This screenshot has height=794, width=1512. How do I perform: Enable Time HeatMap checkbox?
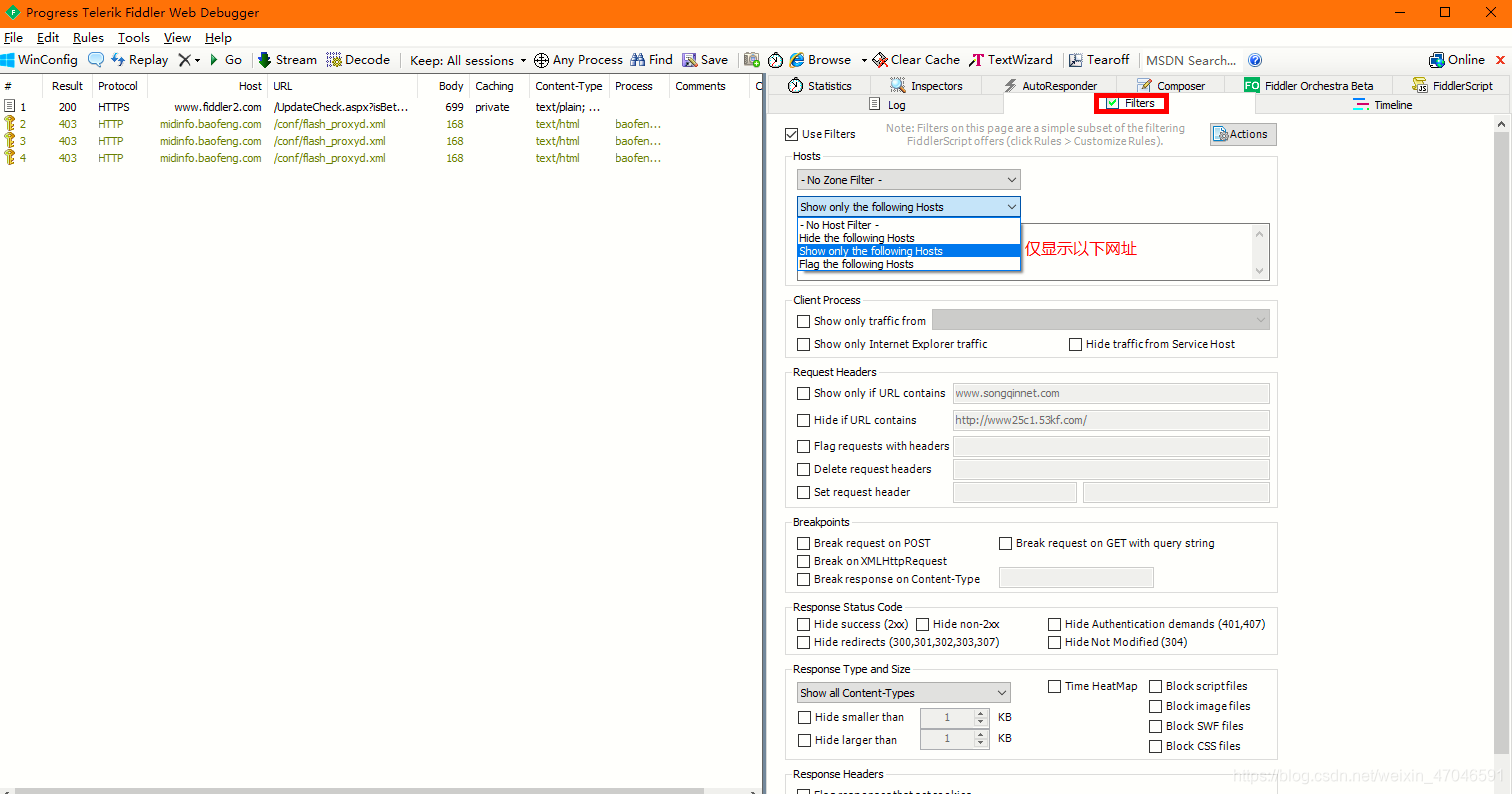click(x=1054, y=687)
